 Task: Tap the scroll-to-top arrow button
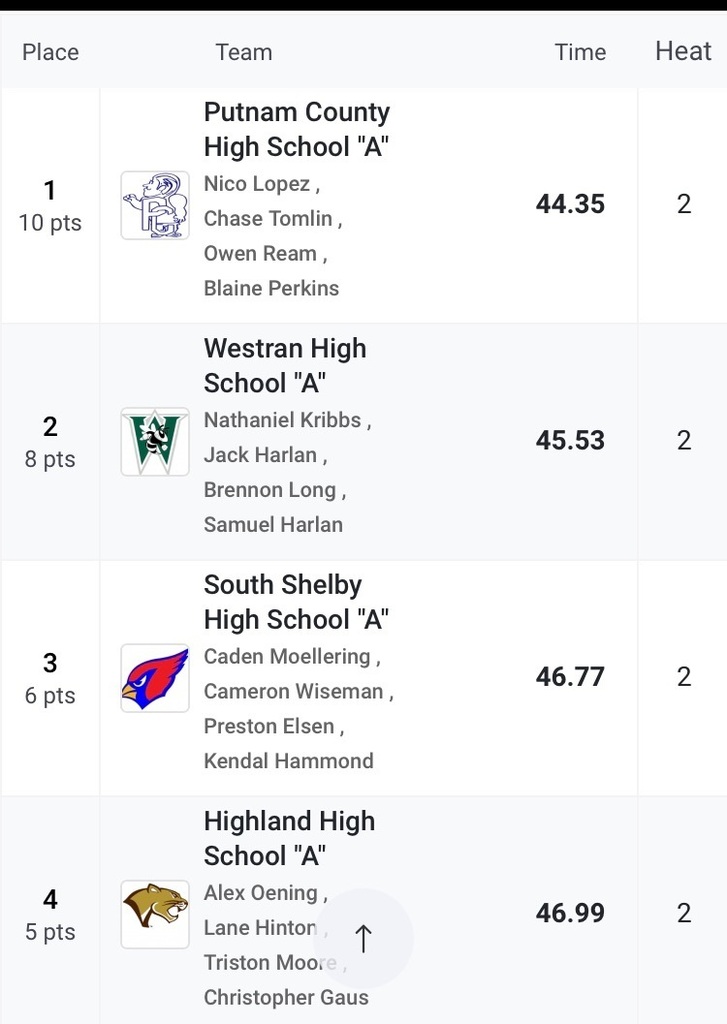[363, 938]
